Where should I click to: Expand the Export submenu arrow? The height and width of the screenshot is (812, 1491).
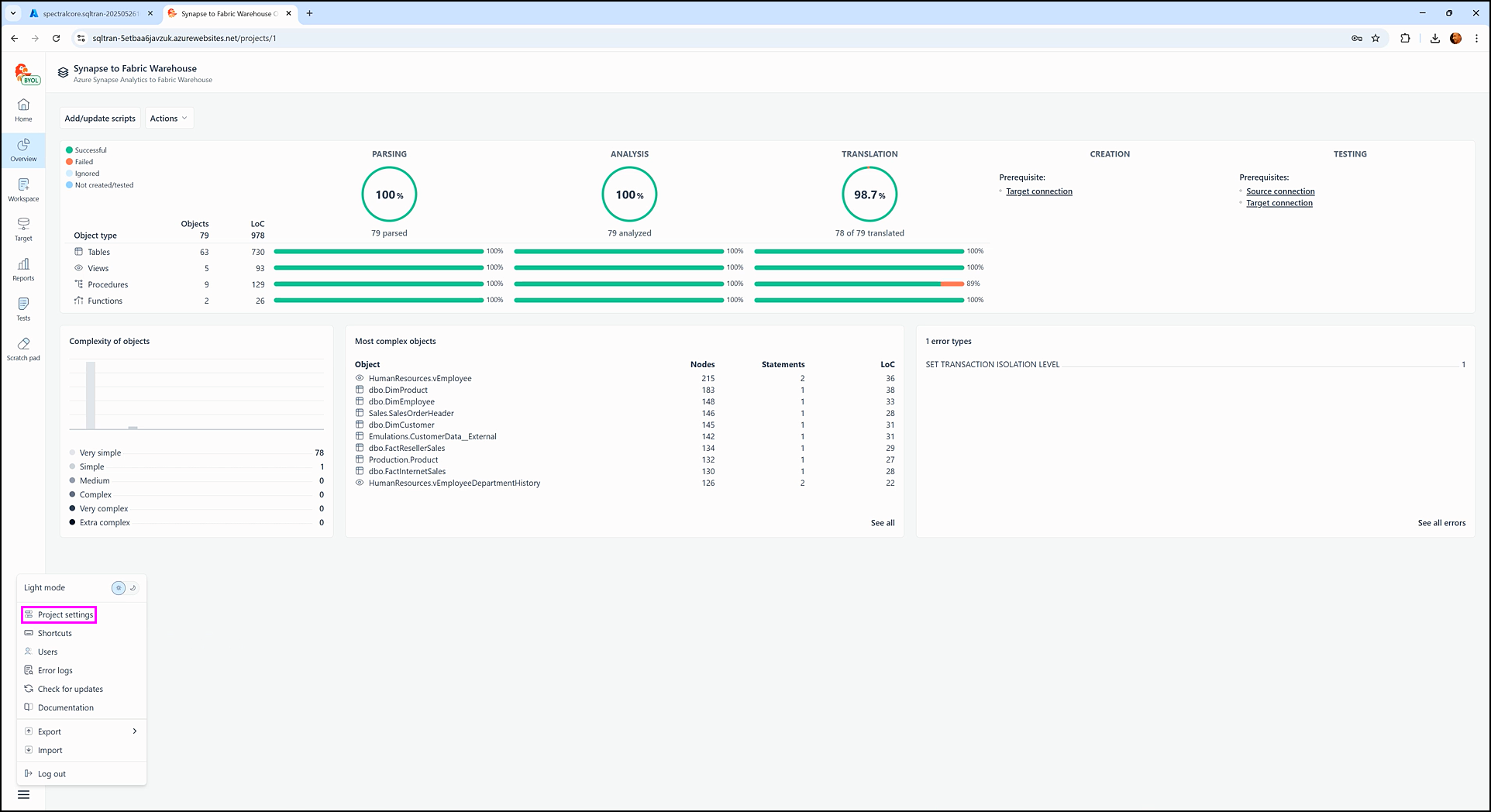(x=135, y=731)
